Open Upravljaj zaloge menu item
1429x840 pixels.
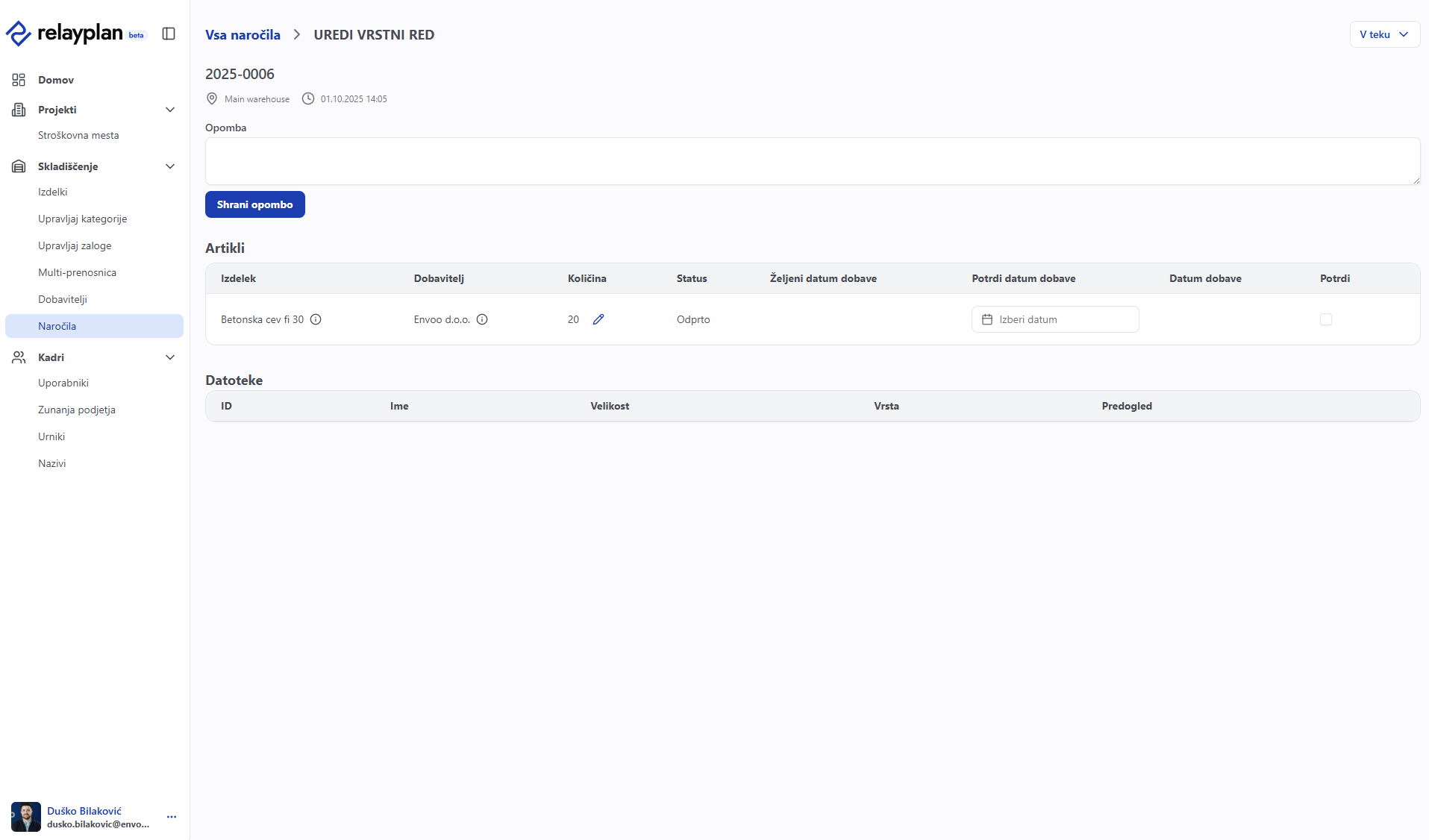(x=75, y=245)
